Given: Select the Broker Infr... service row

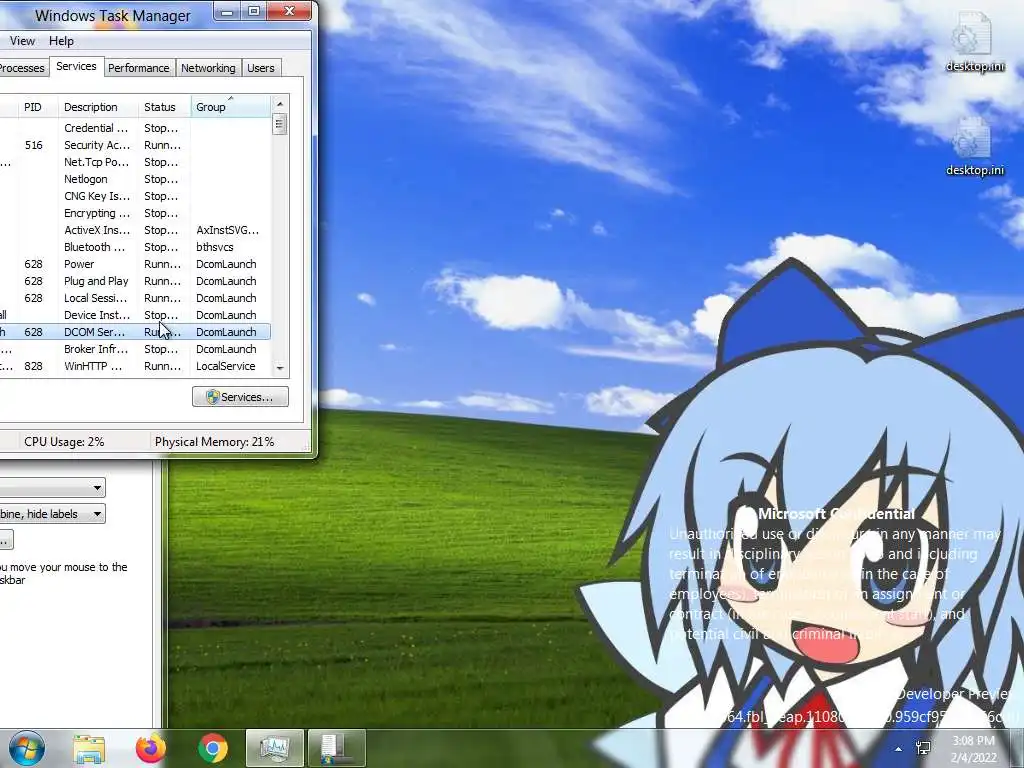Looking at the screenshot, I should [x=135, y=349].
